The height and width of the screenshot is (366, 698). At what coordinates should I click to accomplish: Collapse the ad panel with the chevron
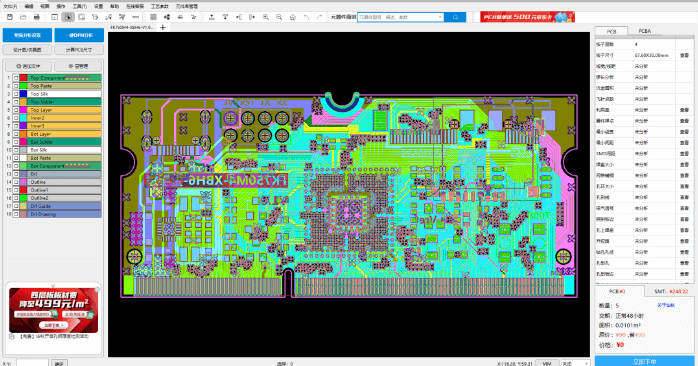pyautogui.click(x=53, y=286)
